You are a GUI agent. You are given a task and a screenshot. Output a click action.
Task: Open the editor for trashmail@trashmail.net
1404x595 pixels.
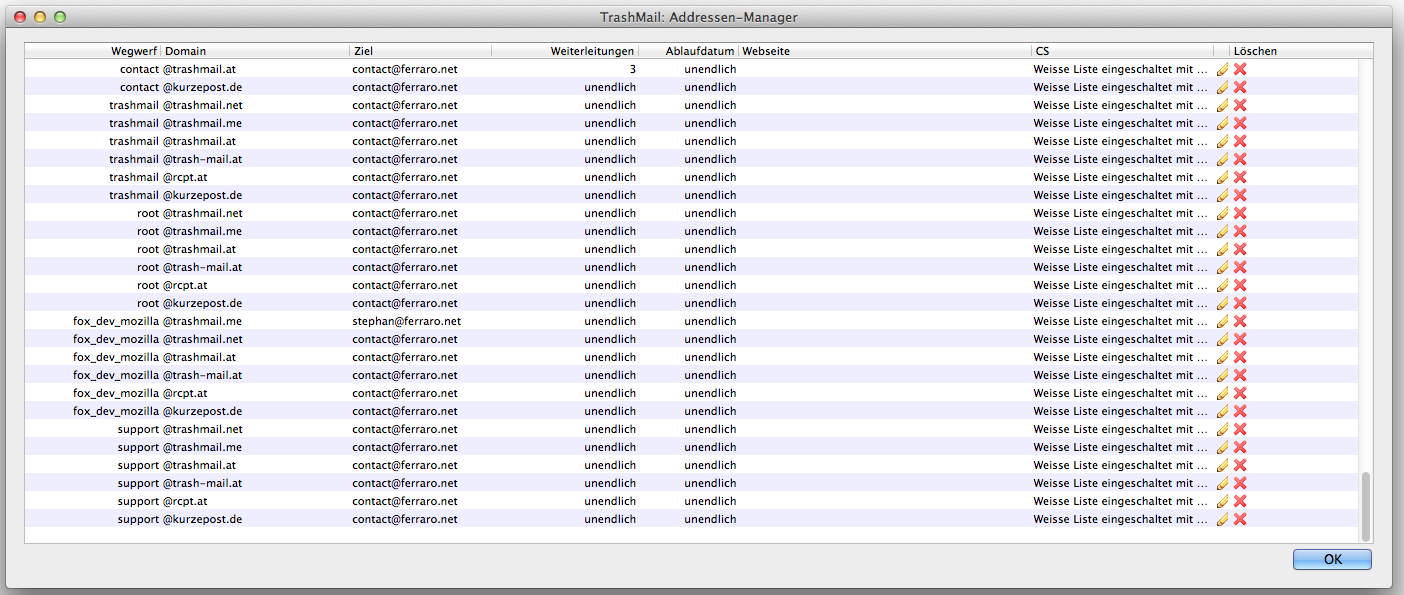point(1222,105)
